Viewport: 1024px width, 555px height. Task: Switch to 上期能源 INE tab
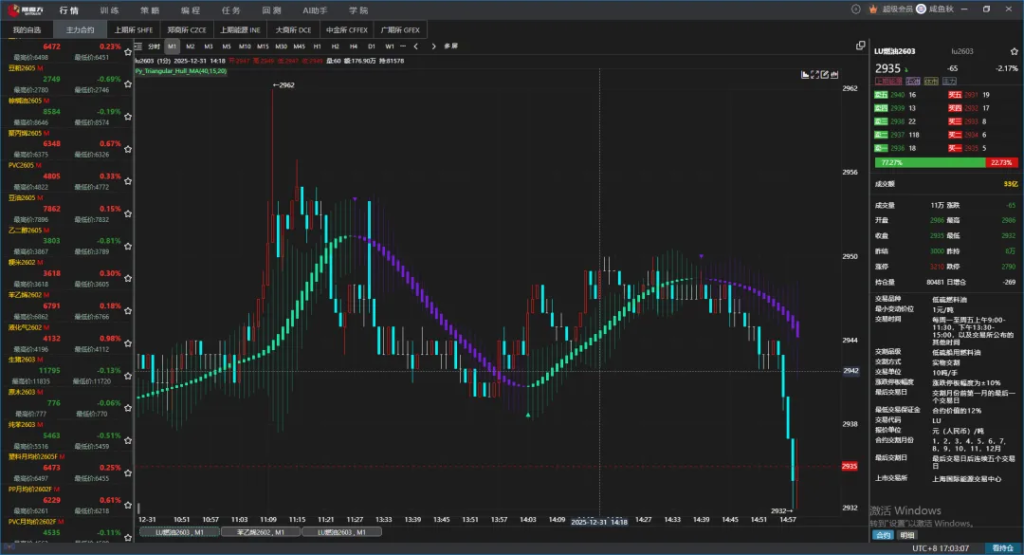[x=240, y=30]
